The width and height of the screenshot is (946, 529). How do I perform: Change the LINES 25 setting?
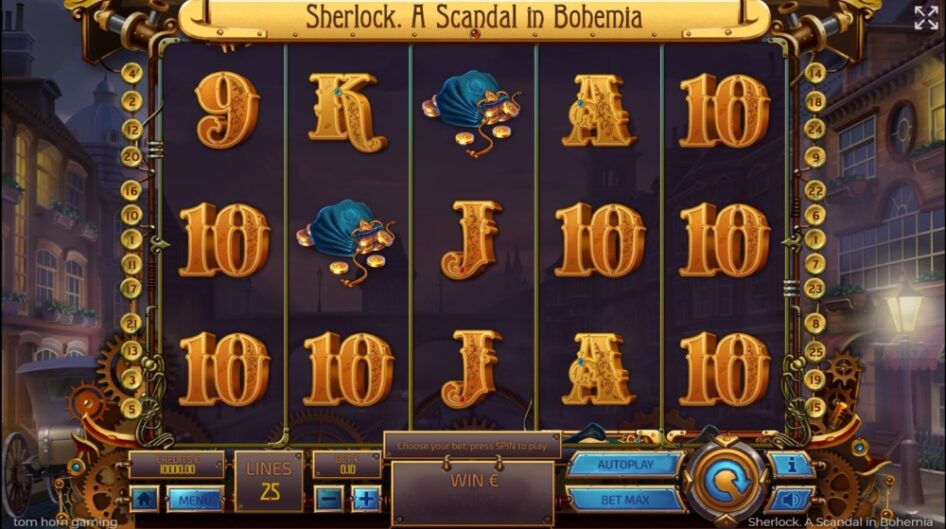(269, 481)
